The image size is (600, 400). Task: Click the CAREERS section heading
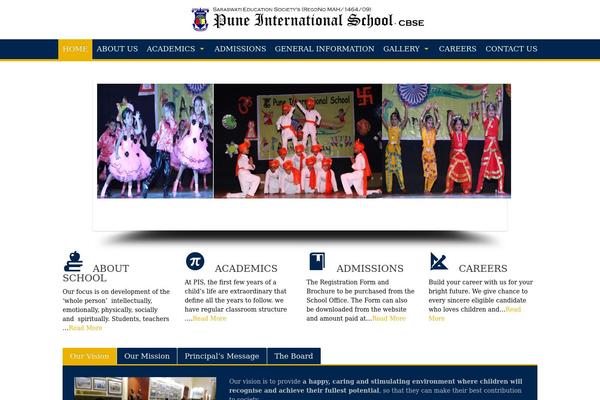[x=483, y=268]
